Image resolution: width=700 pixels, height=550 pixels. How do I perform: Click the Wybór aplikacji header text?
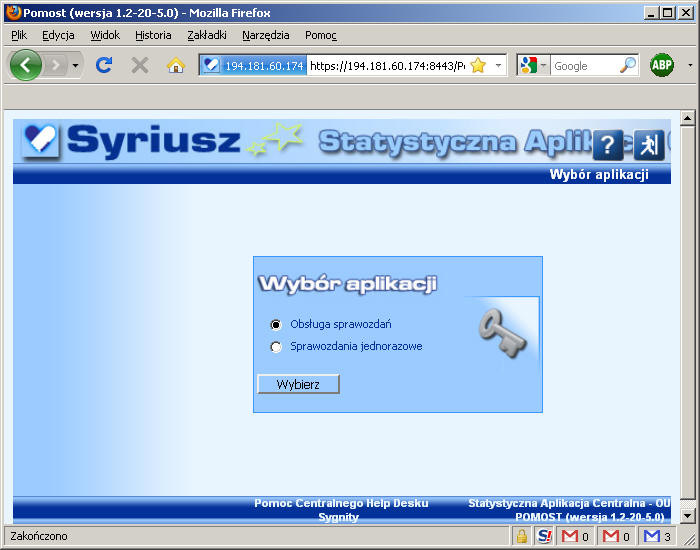599,175
